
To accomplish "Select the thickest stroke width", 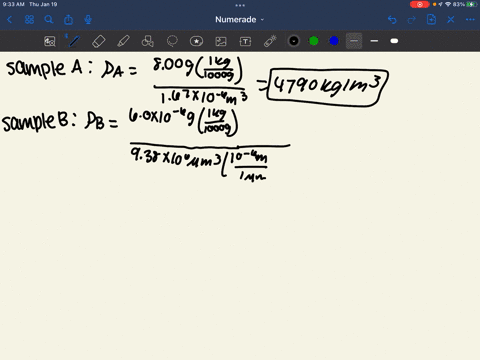I will pyautogui.click(x=394, y=41).
